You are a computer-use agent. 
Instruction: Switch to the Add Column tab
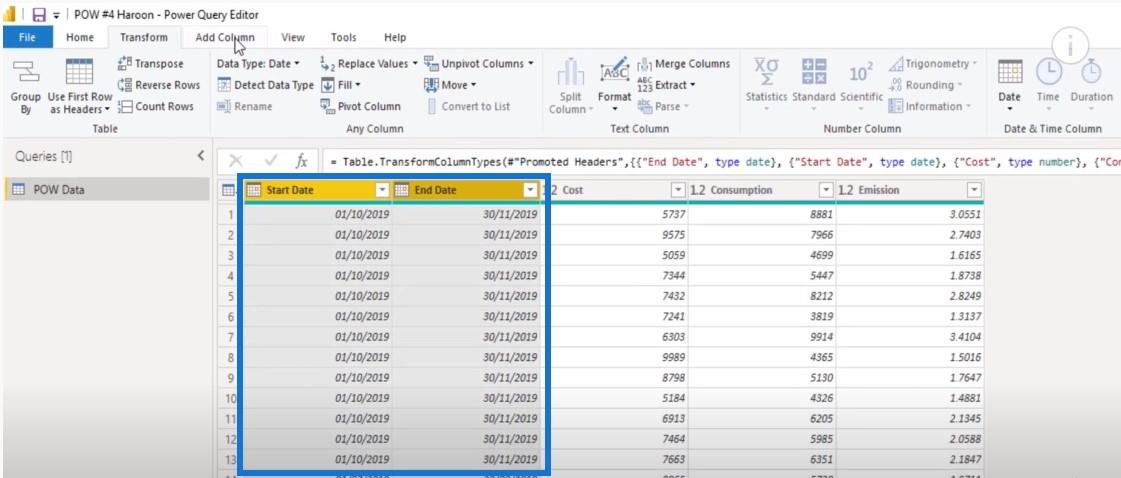pyautogui.click(x=224, y=37)
